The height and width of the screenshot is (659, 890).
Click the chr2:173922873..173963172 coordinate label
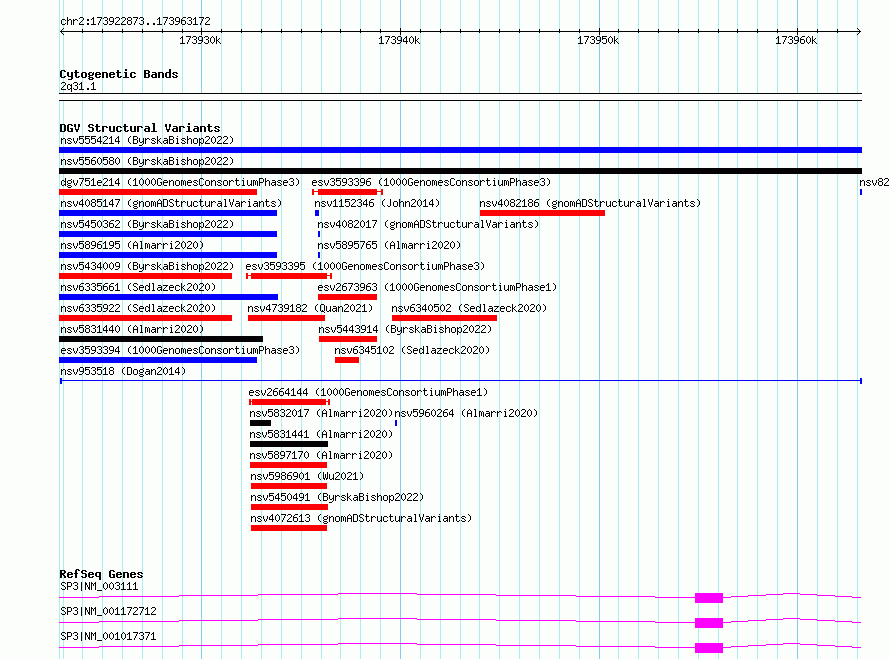135,21
